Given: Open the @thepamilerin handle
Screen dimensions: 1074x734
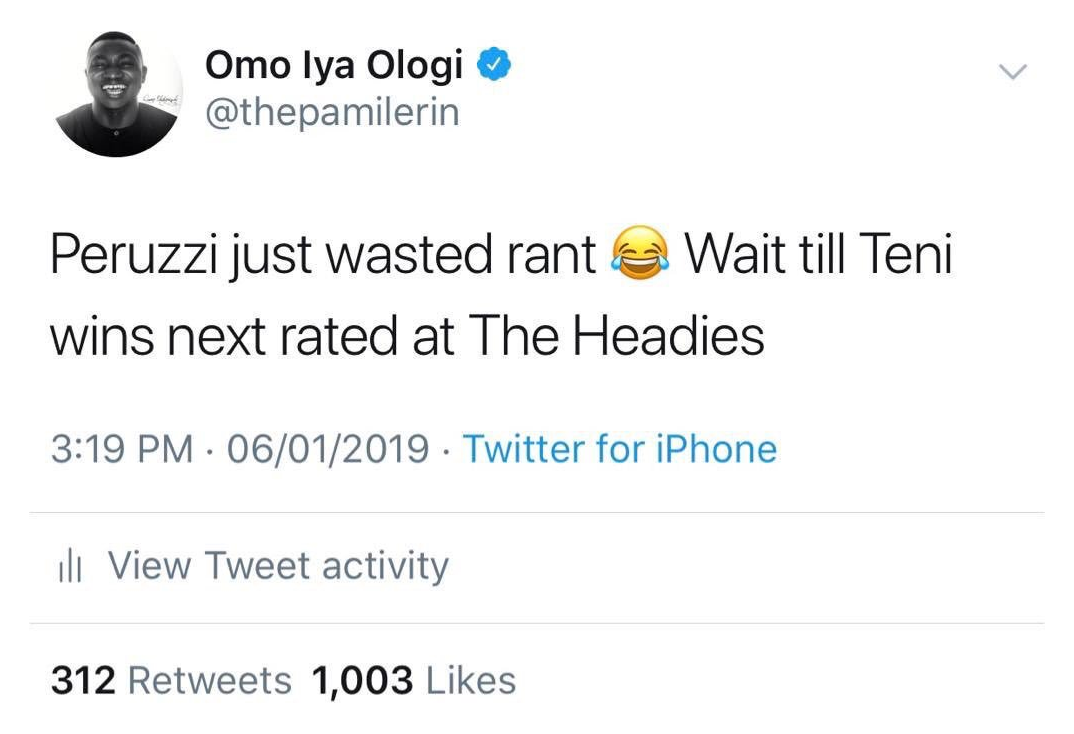Looking at the screenshot, I should (332, 112).
